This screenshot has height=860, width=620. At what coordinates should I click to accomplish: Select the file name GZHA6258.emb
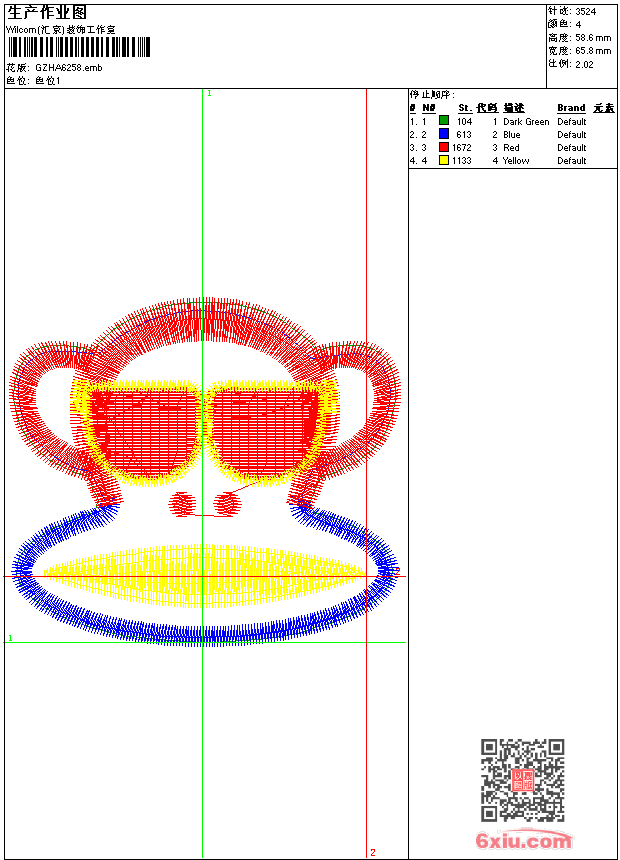pos(69,67)
